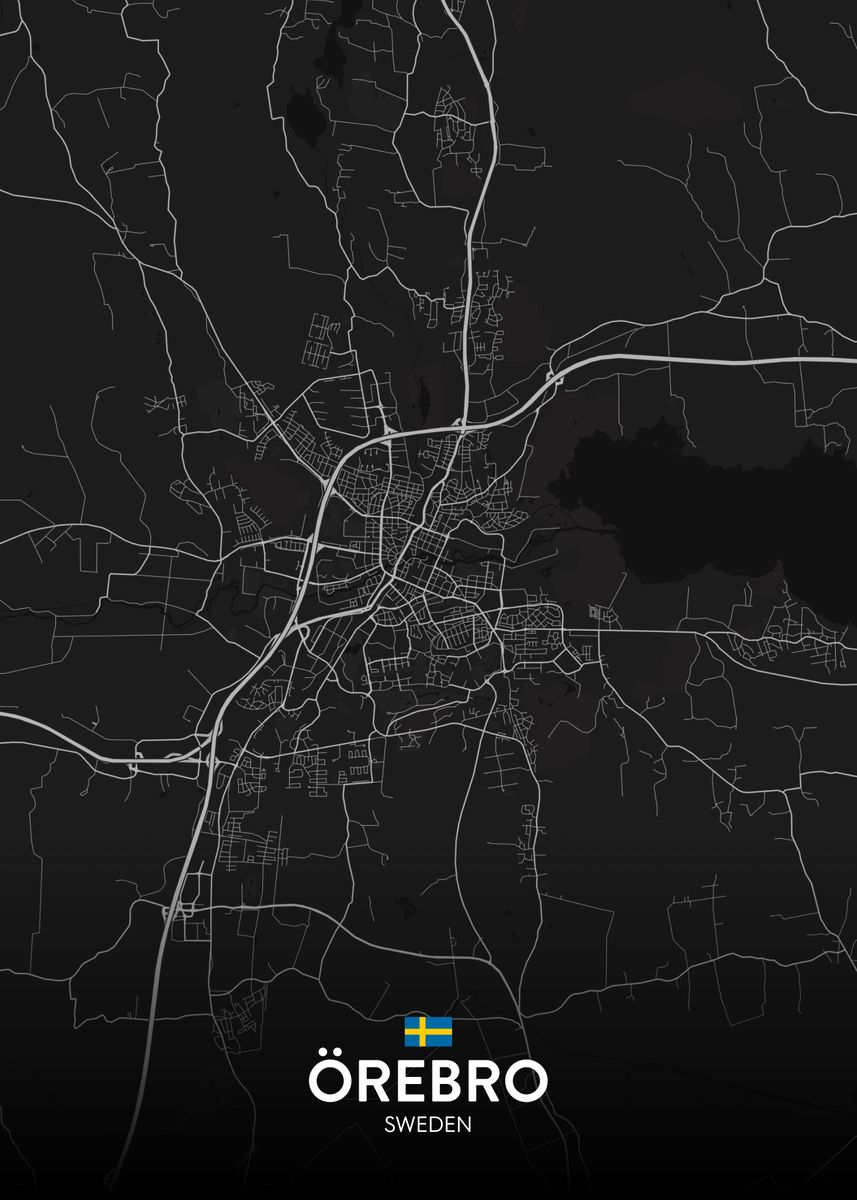Click the yellow cross on the flag
Image resolution: width=857 pixels, height=1200 pixels.
point(423,1031)
